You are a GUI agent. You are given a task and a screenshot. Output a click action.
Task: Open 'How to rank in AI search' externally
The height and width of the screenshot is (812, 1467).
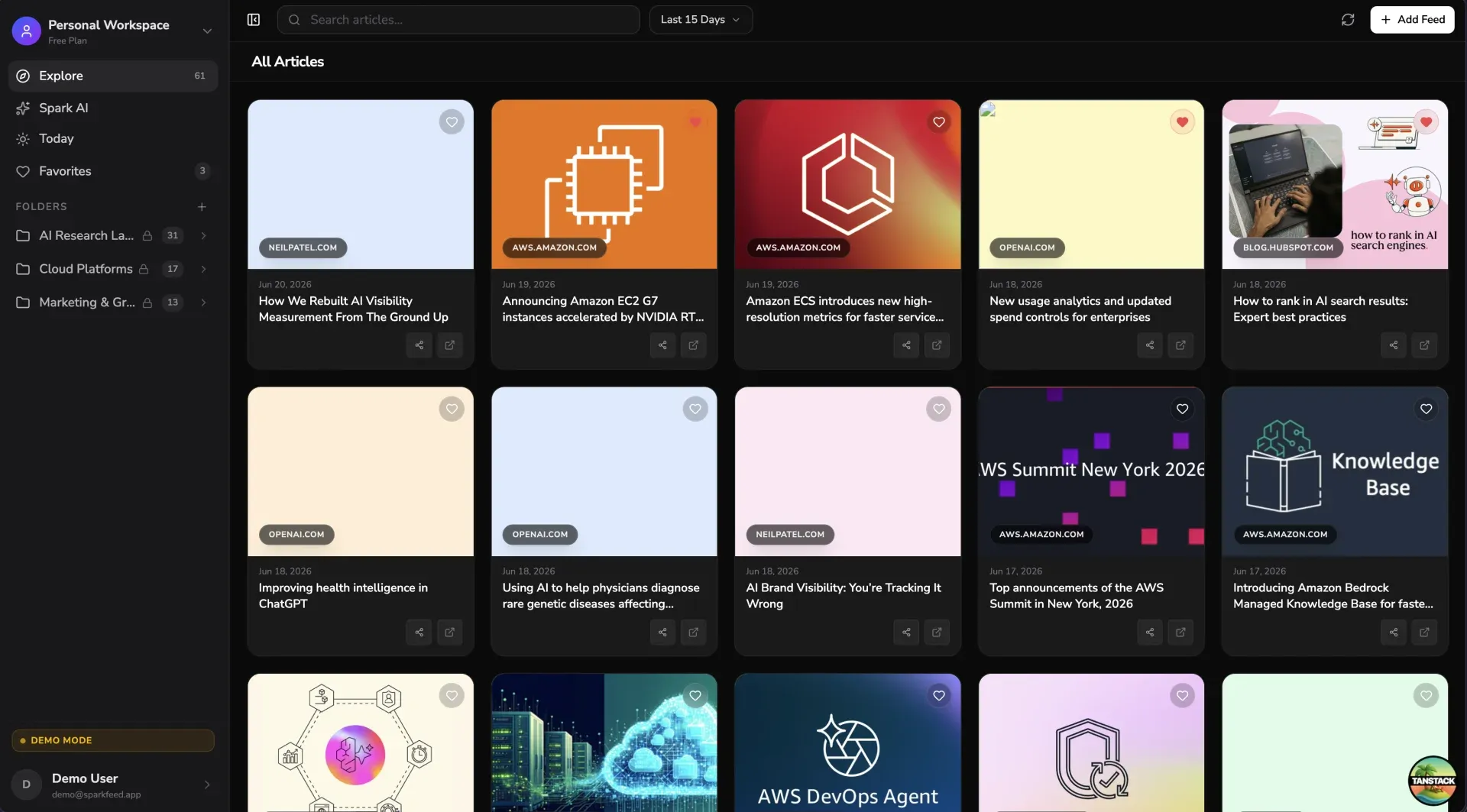click(1424, 345)
